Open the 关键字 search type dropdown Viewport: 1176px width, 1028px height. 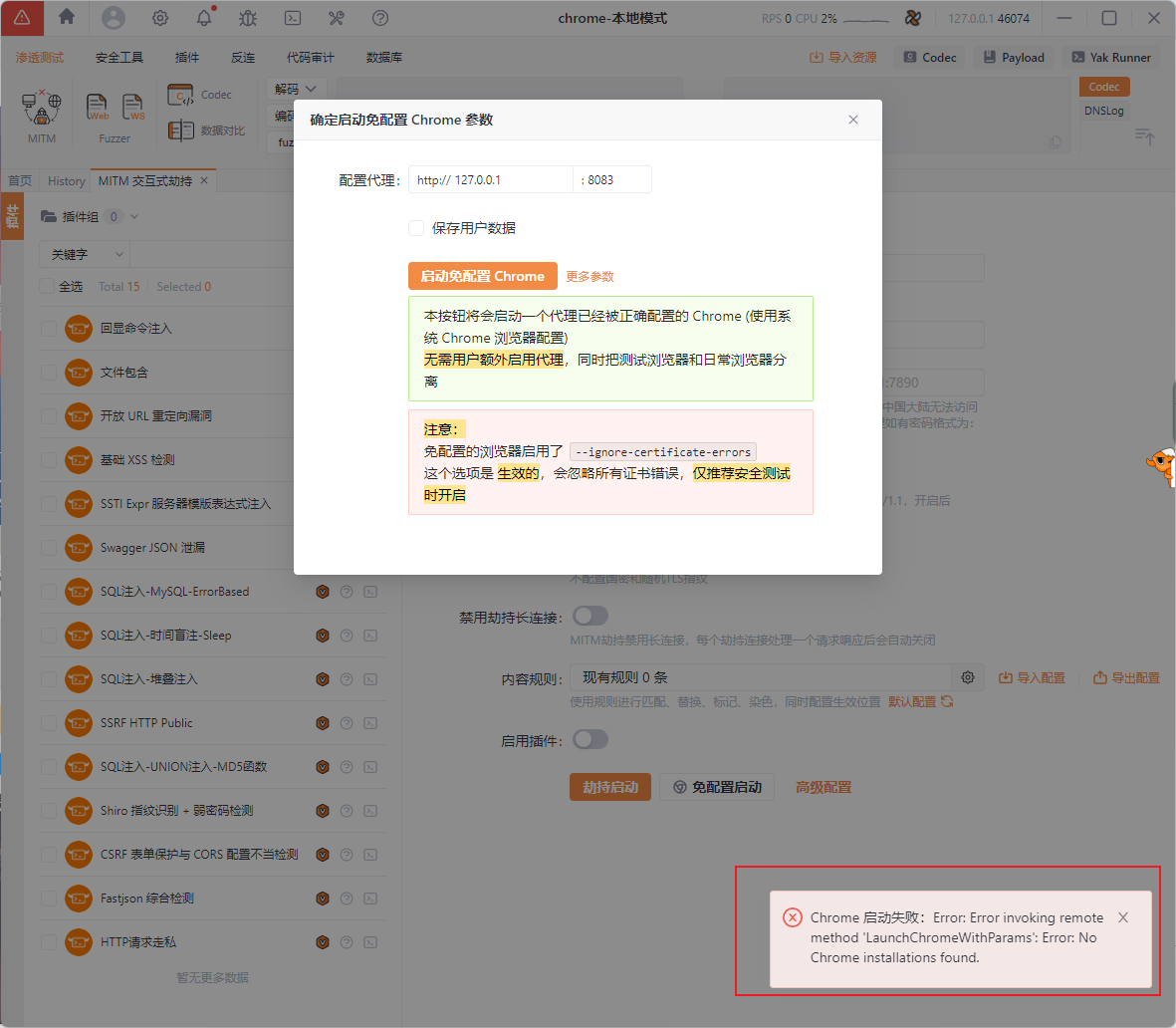[x=85, y=255]
